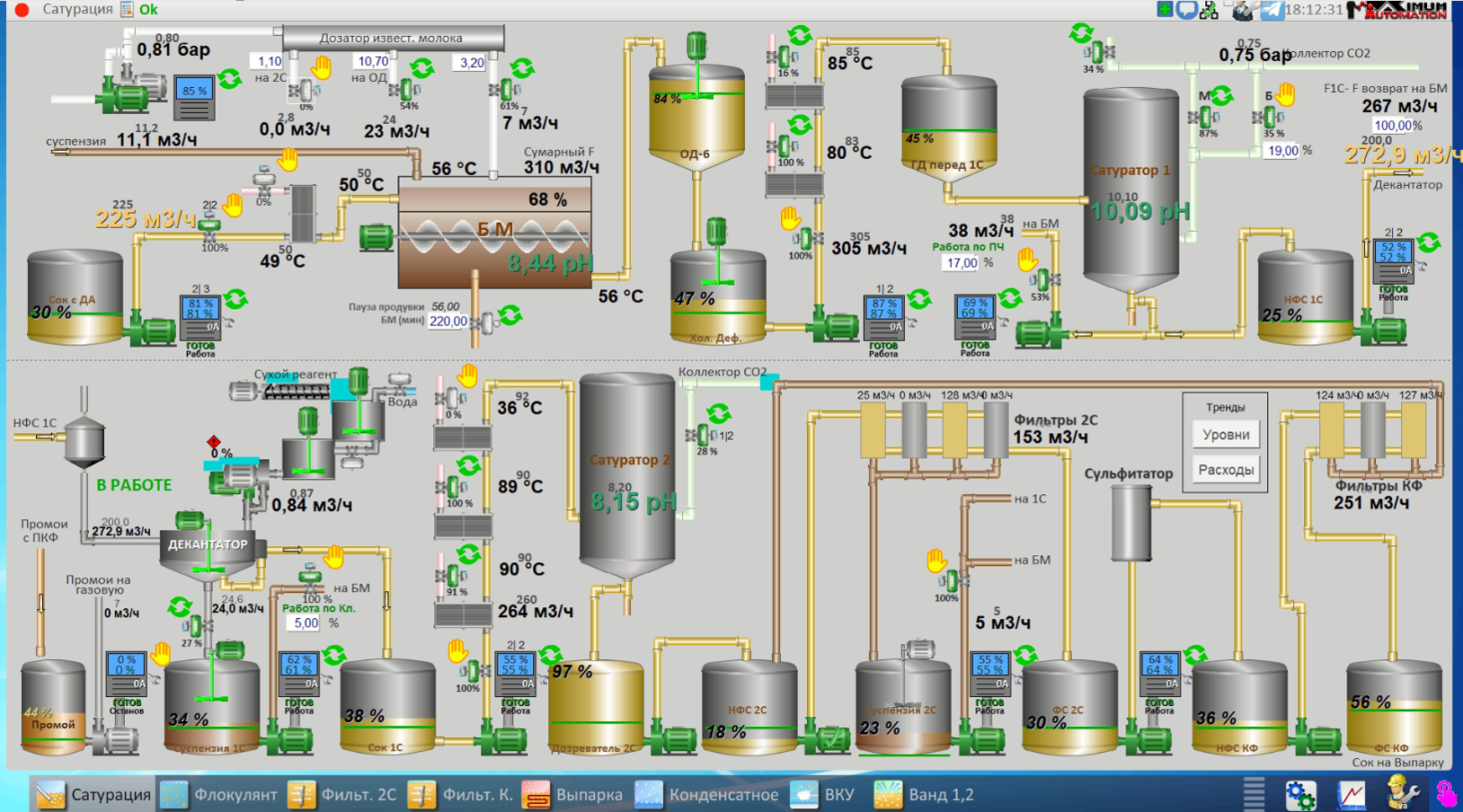Click the engineer with helmet icon
This screenshot has height=812, width=1463.
tap(1402, 793)
